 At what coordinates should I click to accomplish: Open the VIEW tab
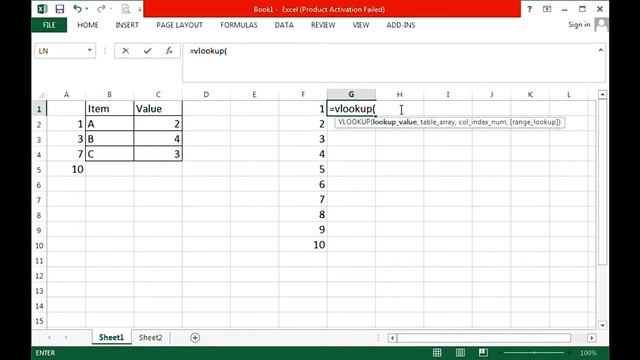(x=361, y=25)
